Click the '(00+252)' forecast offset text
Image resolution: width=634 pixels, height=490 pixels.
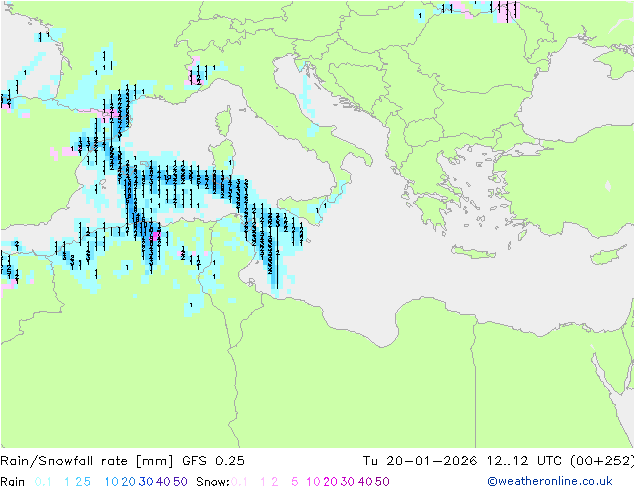[x=602, y=461]
